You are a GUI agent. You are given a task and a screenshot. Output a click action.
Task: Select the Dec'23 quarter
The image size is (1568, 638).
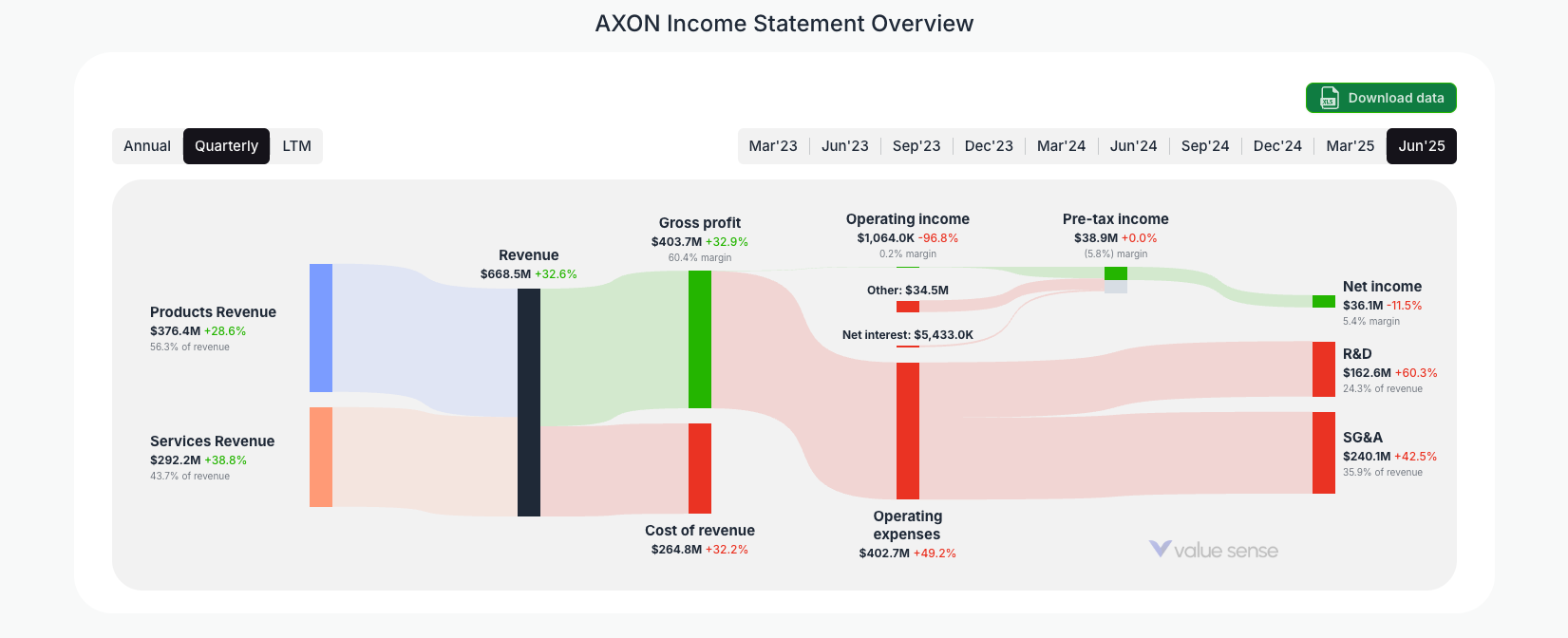pyautogui.click(x=989, y=146)
